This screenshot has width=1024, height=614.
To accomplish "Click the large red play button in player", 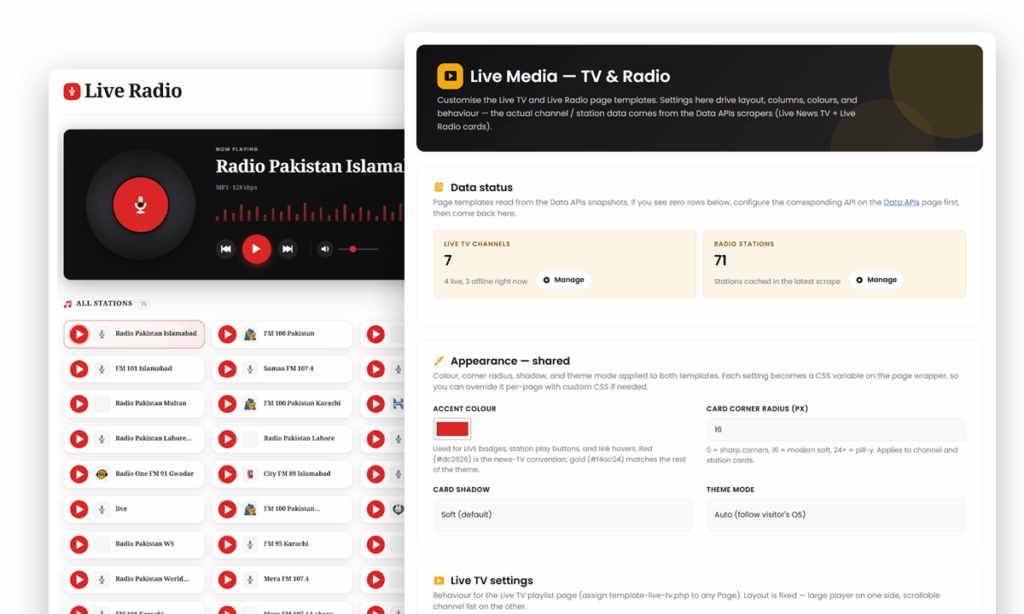I will click(x=257, y=249).
